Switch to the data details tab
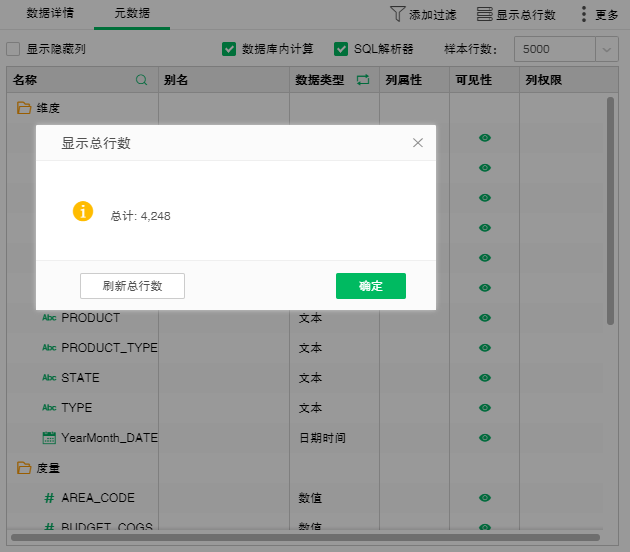630x552 pixels. pyautogui.click(x=50, y=14)
